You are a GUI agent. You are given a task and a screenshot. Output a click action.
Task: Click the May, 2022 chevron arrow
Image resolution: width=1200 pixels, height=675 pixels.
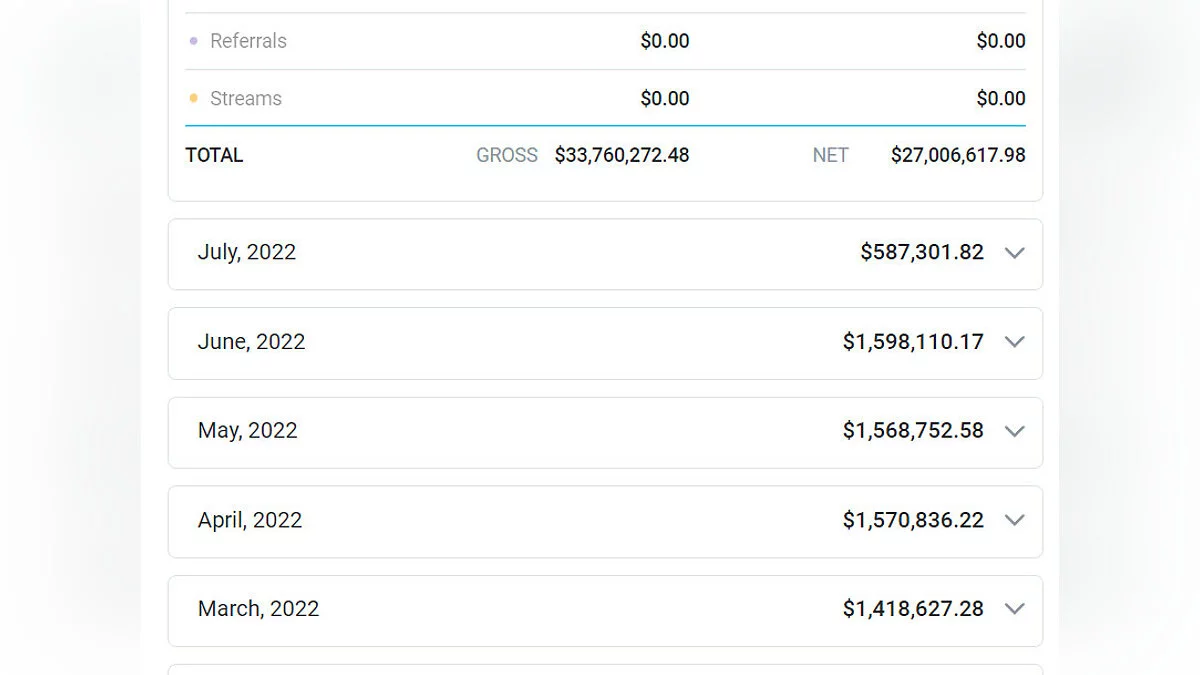pyautogui.click(x=1014, y=431)
